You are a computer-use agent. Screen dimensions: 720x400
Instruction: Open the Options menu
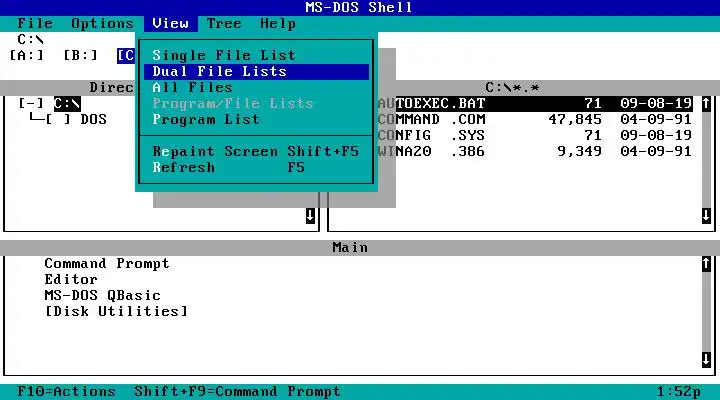click(102, 23)
